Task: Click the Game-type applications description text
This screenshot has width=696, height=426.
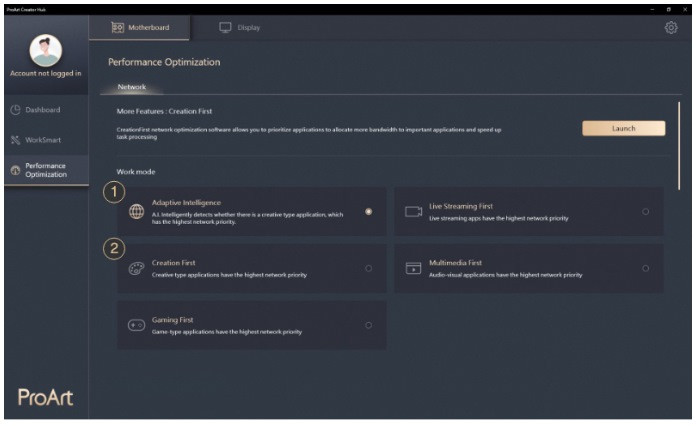Action: (227, 331)
